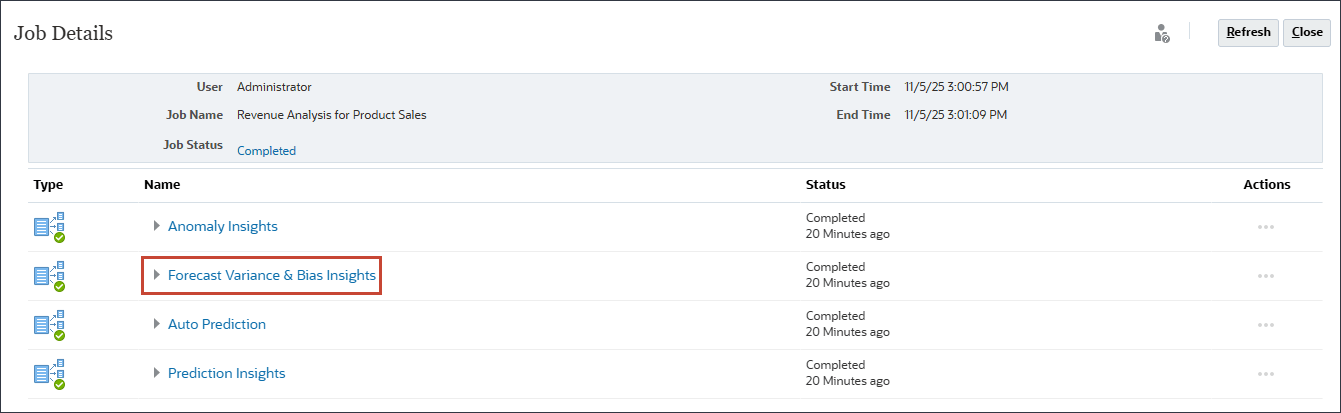This screenshot has width=1341, height=413.
Task: Expand the Prediction Insights row
Action: [157, 373]
